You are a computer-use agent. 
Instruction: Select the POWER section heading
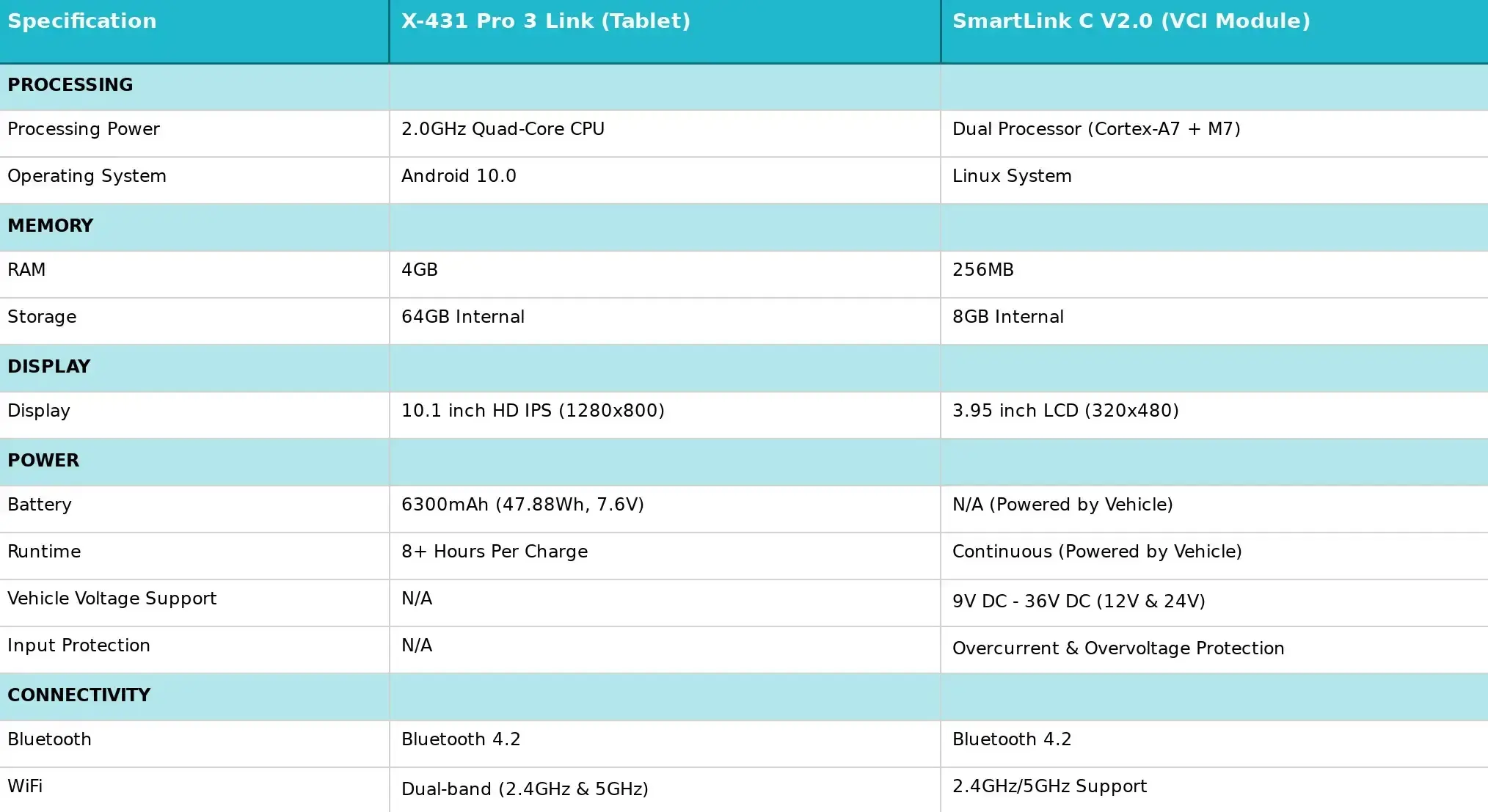(43, 461)
